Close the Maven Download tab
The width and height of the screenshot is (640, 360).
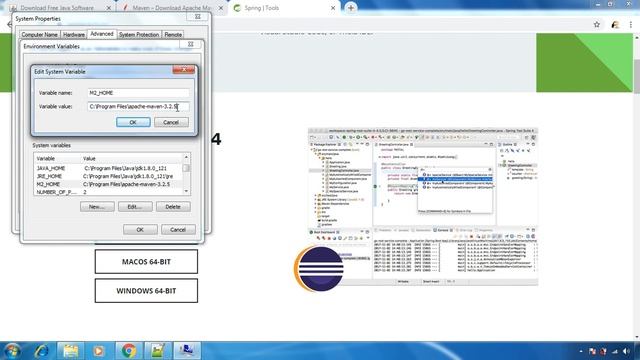pos(221,8)
